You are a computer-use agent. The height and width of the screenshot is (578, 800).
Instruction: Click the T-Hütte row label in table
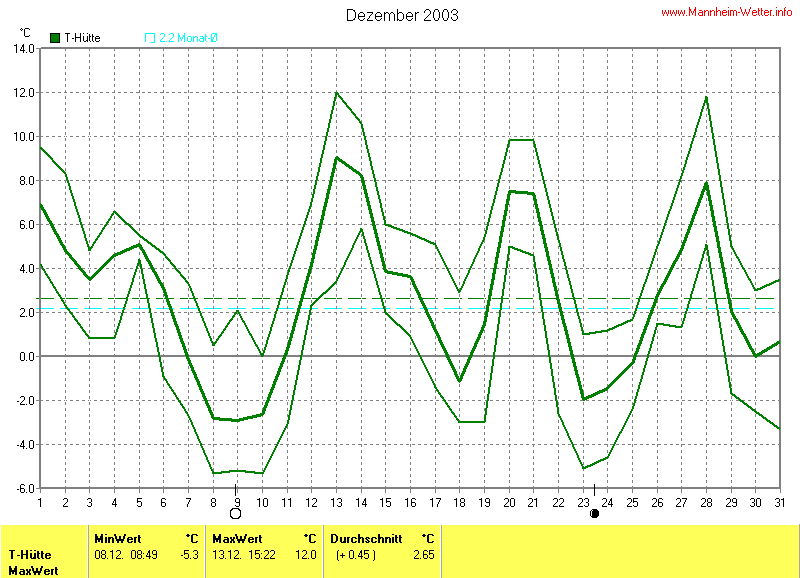click(31, 554)
